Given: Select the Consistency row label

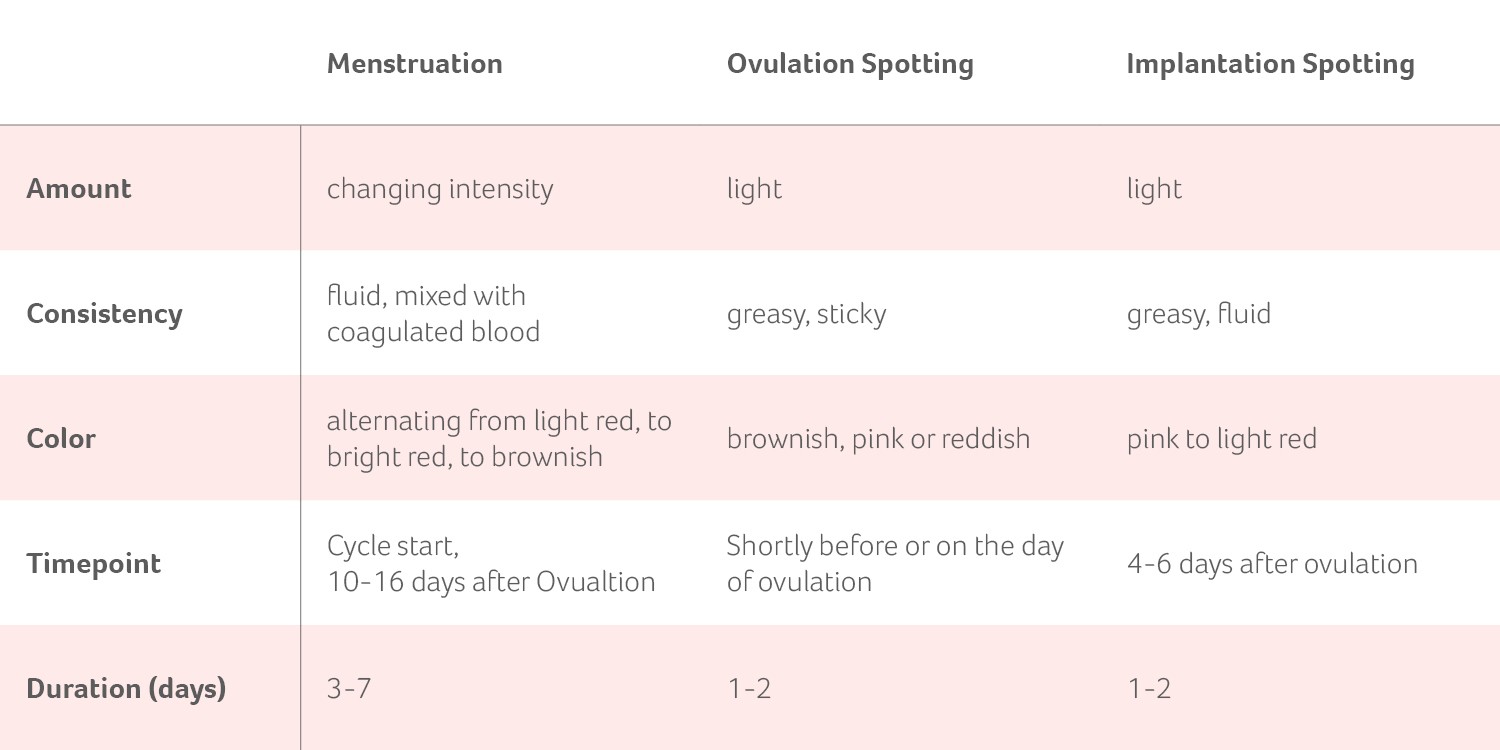Looking at the screenshot, I should [104, 314].
